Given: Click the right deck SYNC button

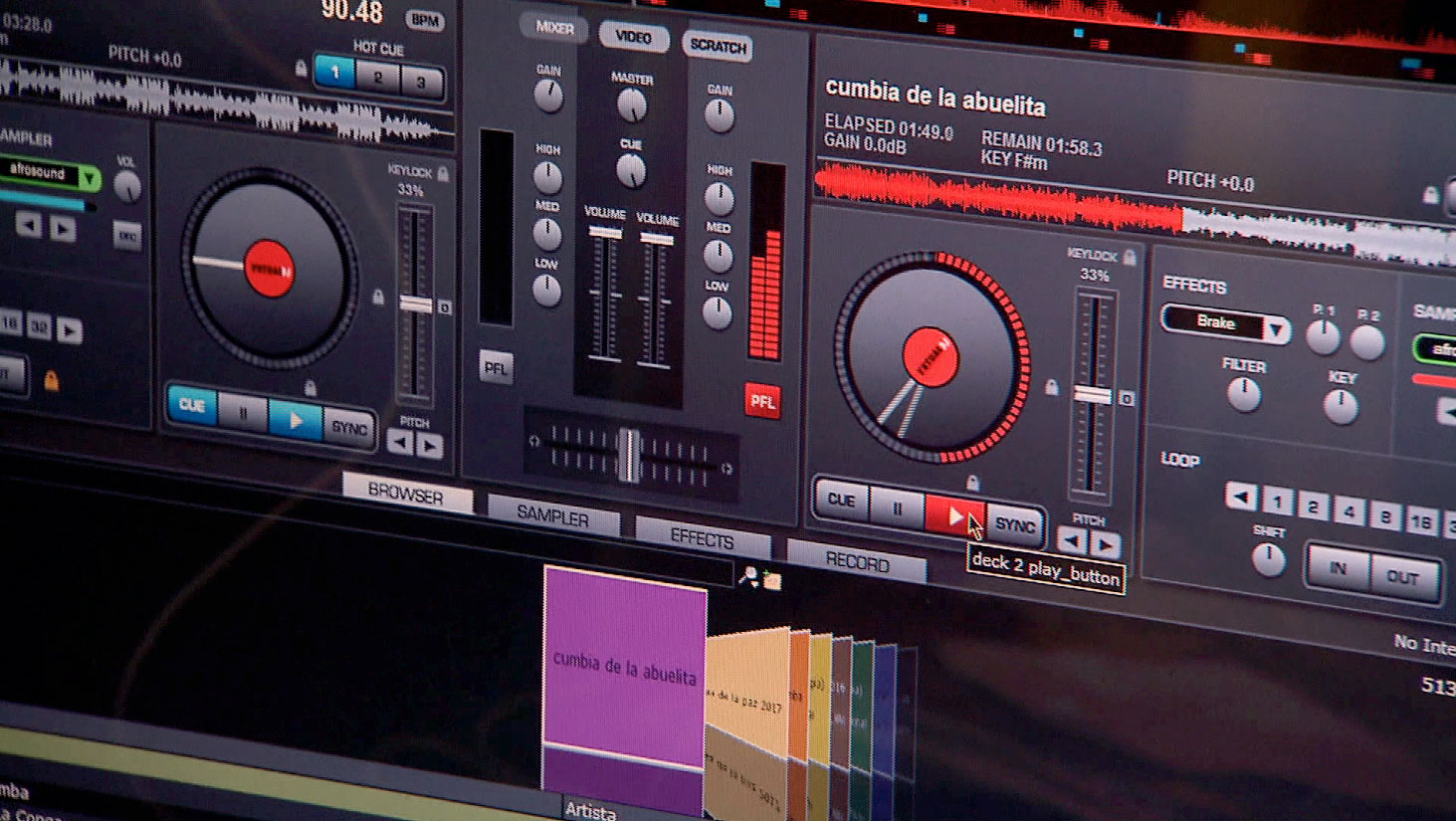Looking at the screenshot, I should (x=1014, y=524).
